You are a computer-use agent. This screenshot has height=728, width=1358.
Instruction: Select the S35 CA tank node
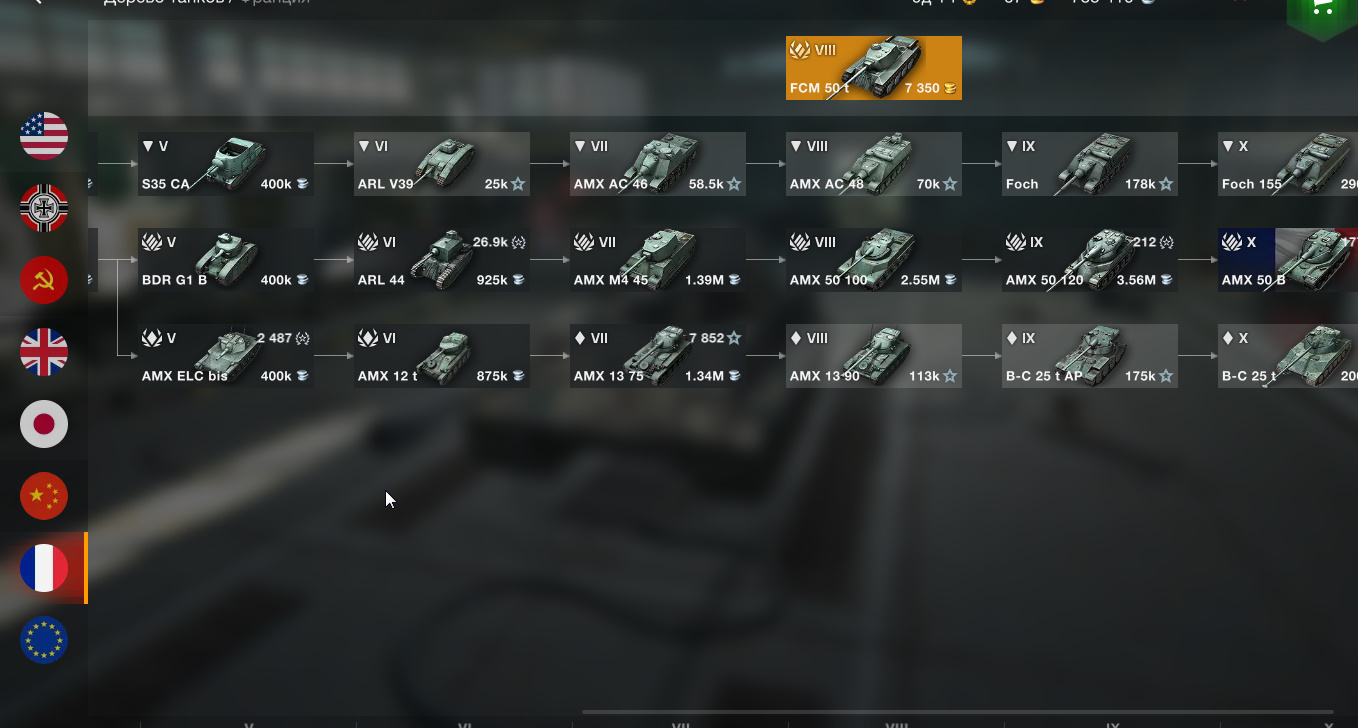click(x=226, y=164)
